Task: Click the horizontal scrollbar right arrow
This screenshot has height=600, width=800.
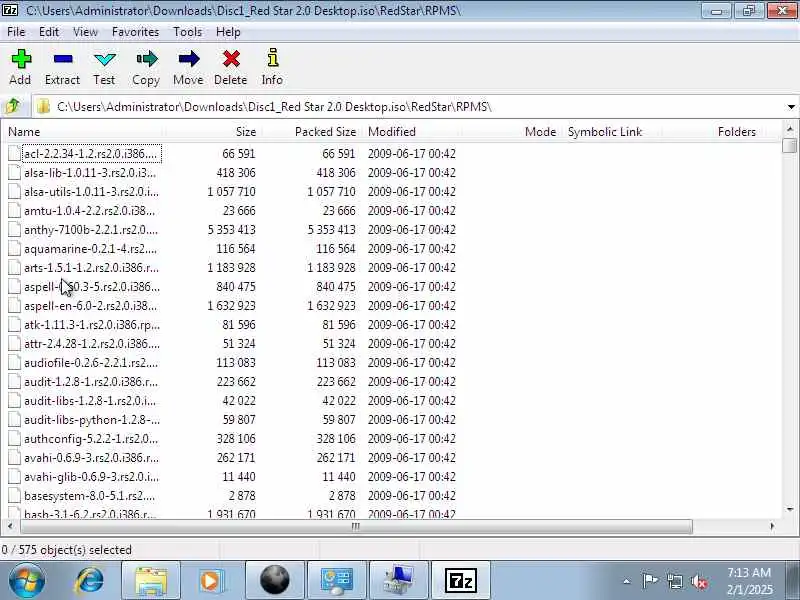Action: 772,526
